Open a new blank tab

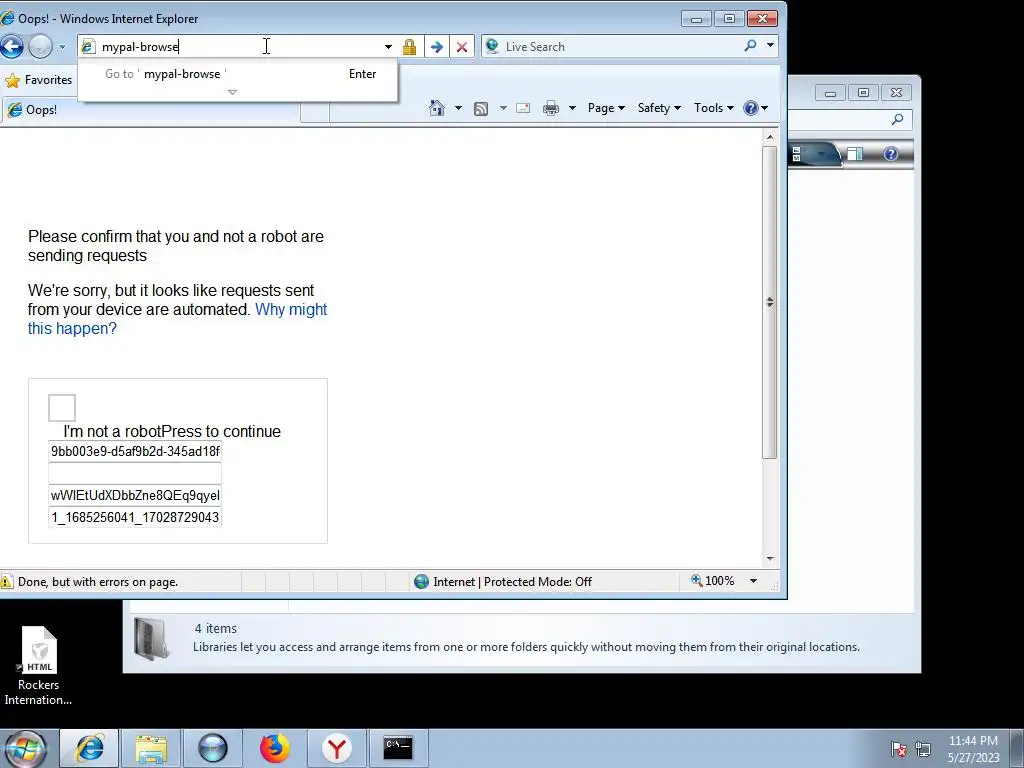(315, 111)
